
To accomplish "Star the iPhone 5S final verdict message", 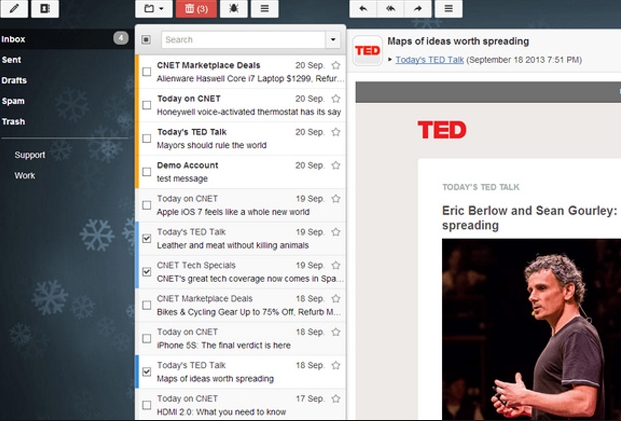I will point(336,332).
